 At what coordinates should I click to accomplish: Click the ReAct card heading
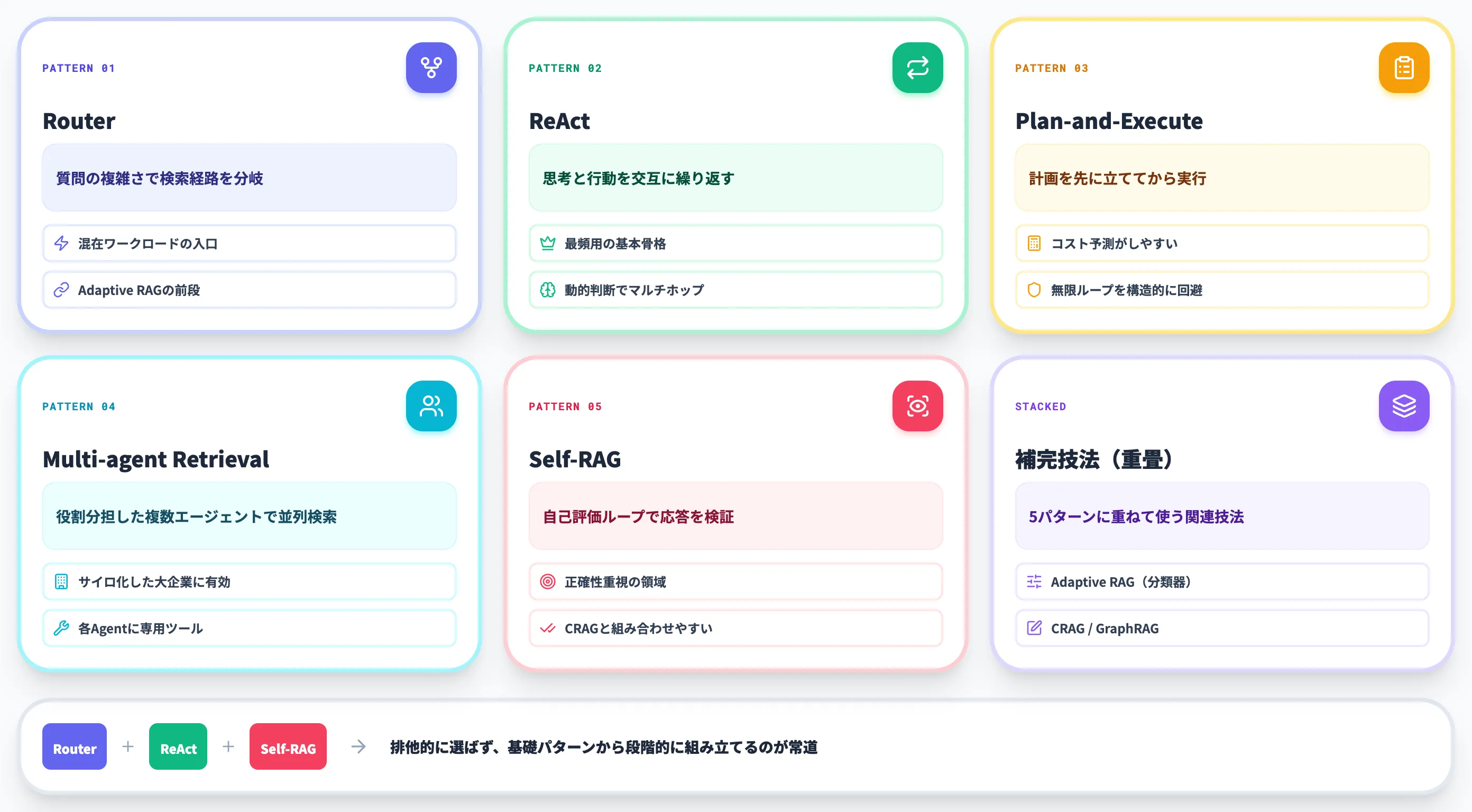pos(559,121)
